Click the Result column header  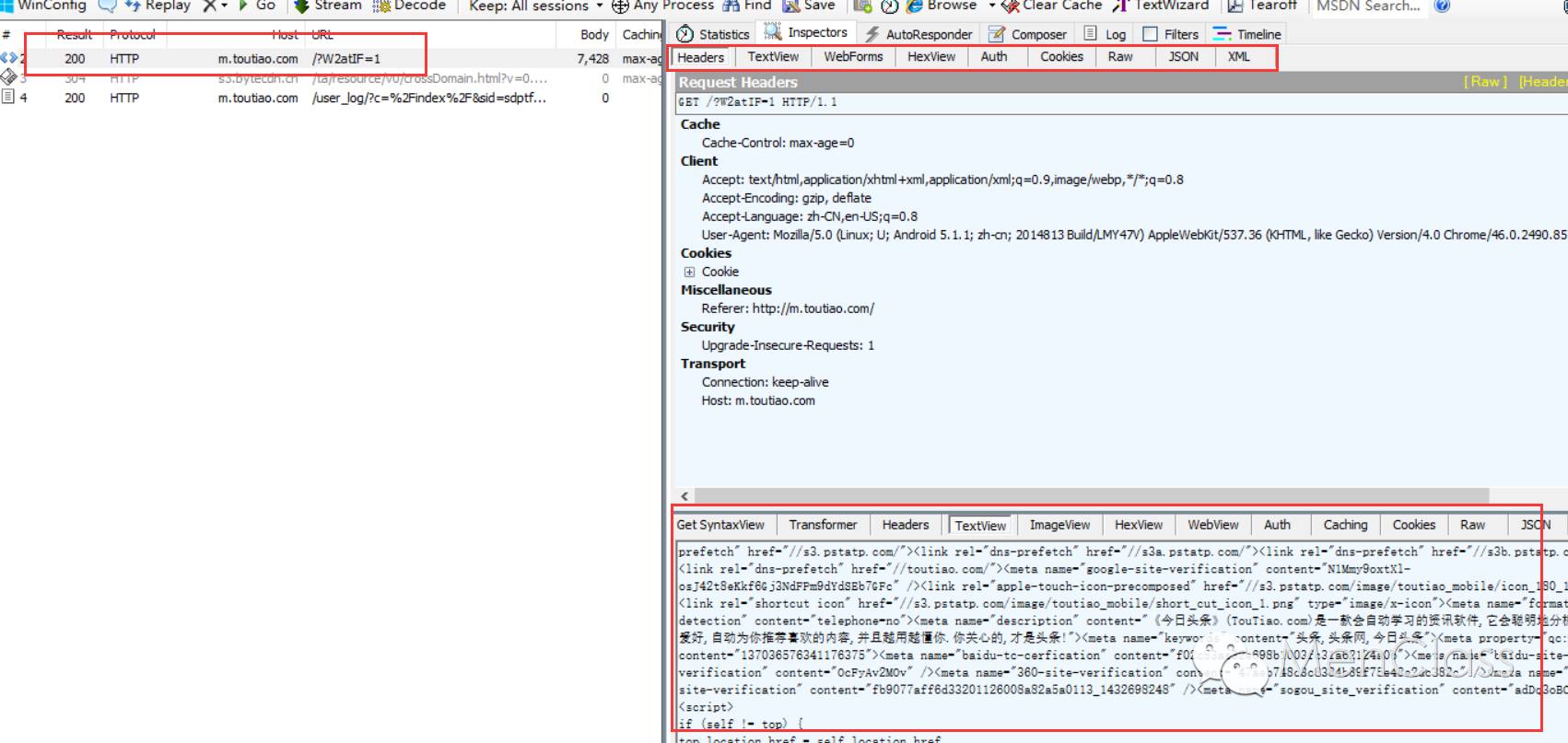(x=74, y=35)
